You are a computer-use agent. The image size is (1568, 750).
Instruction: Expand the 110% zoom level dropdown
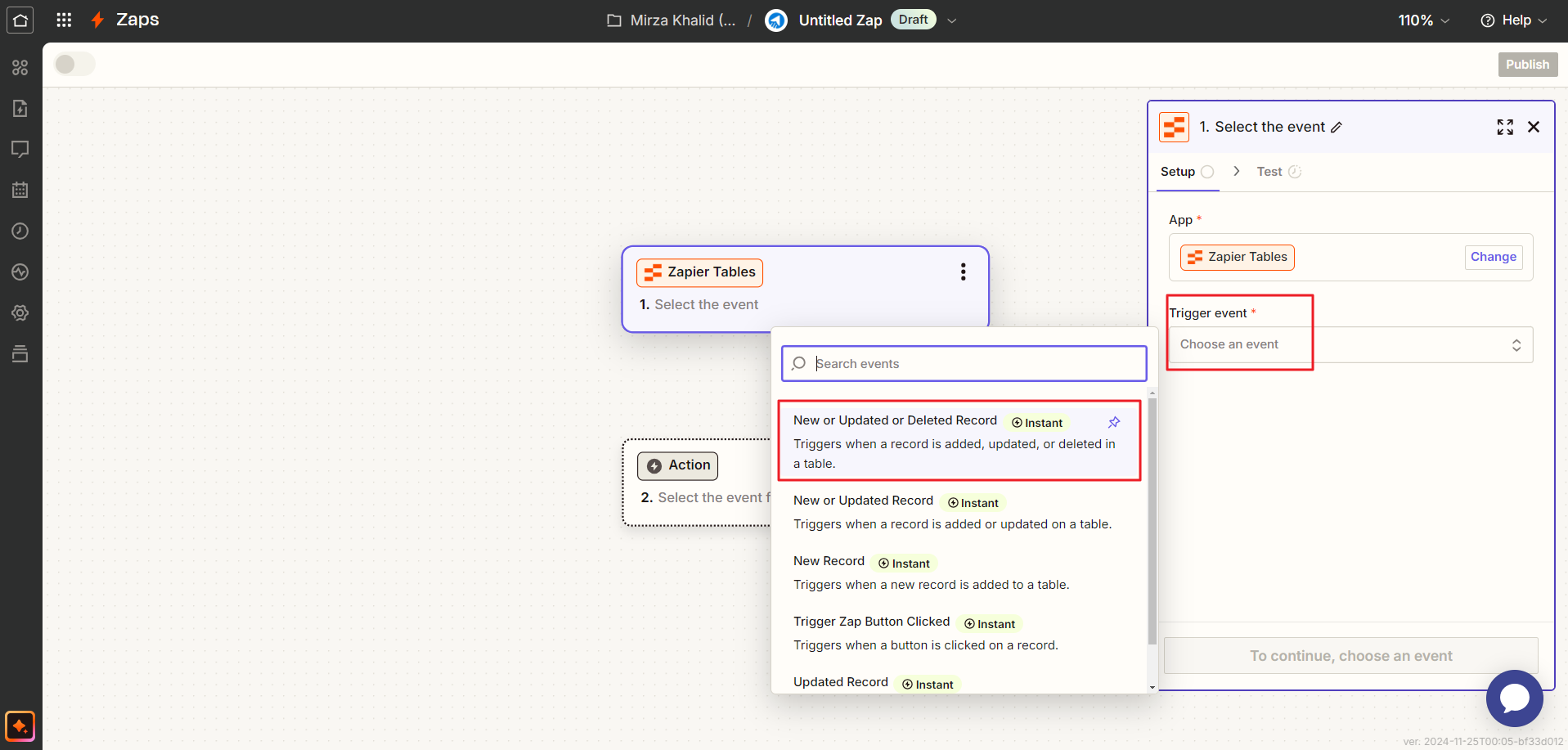[1423, 20]
